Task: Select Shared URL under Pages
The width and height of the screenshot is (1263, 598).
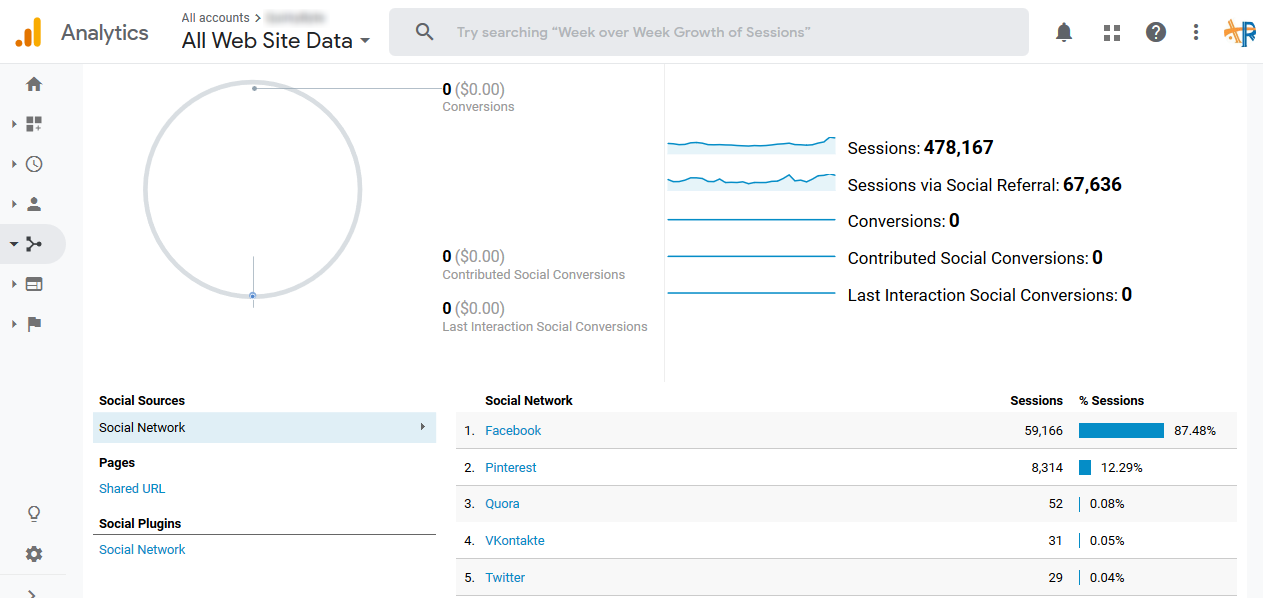Action: pos(132,489)
